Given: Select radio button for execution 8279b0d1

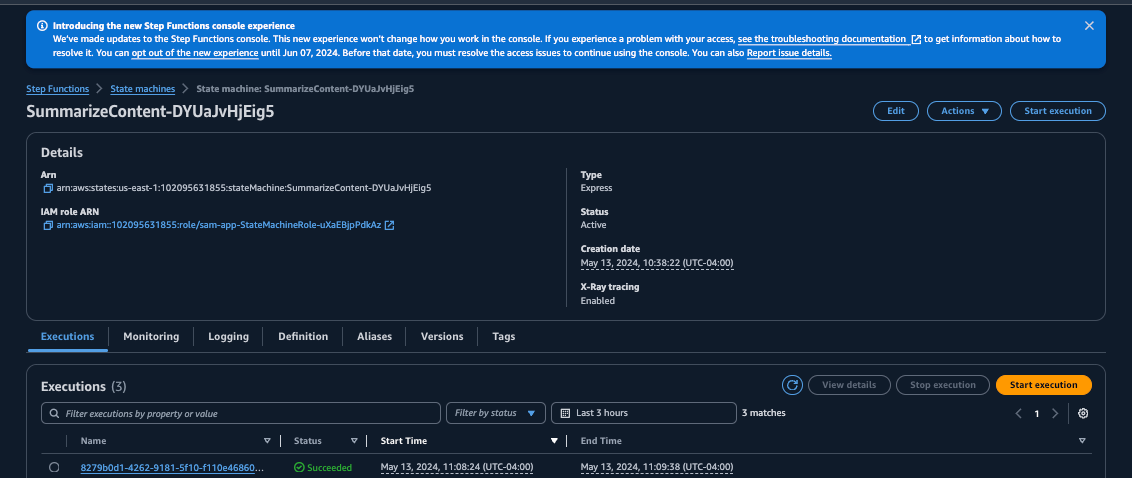Looking at the screenshot, I should (x=53, y=467).
